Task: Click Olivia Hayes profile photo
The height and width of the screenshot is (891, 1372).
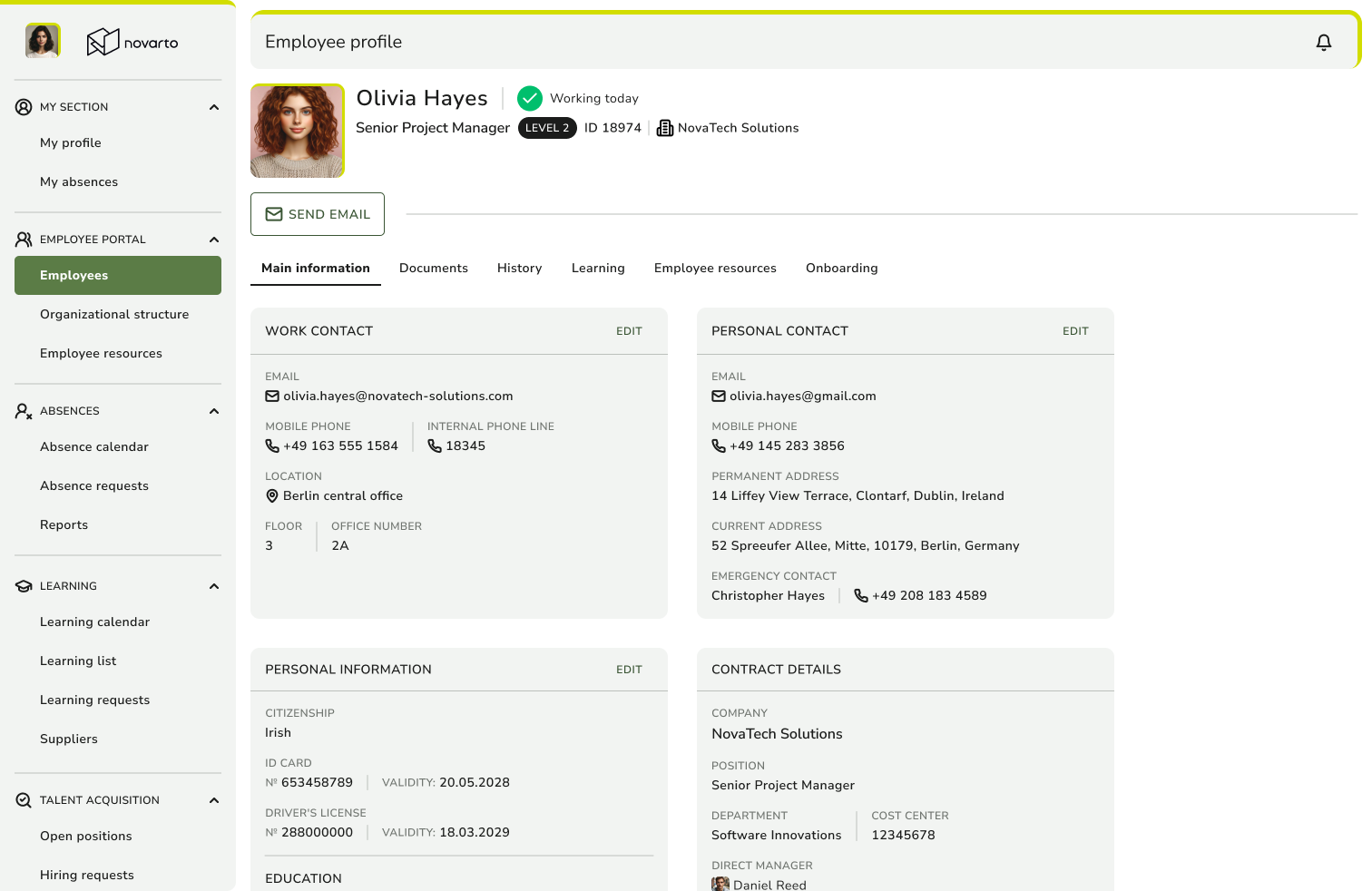Action: coord(298,131)
